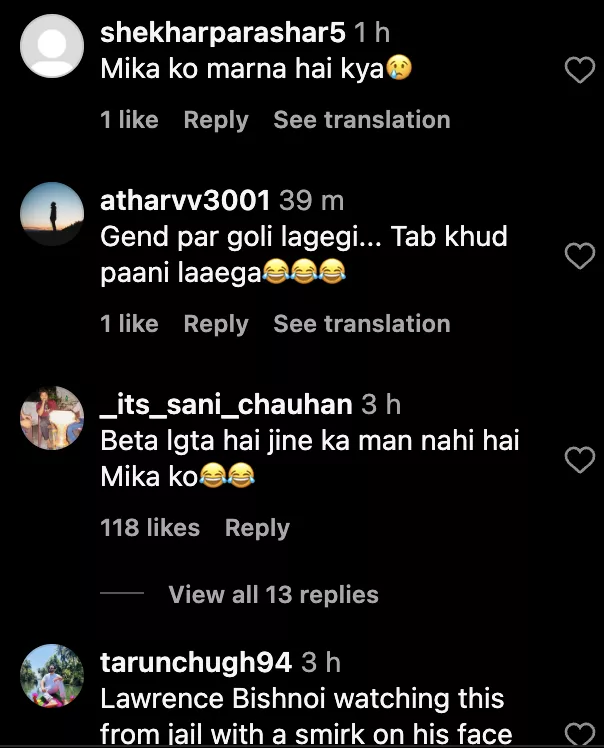Image resolution: width=604 pixels, height=748 pixels.
Task: Open shekharparashar5 username link
Action: point(223,33)
